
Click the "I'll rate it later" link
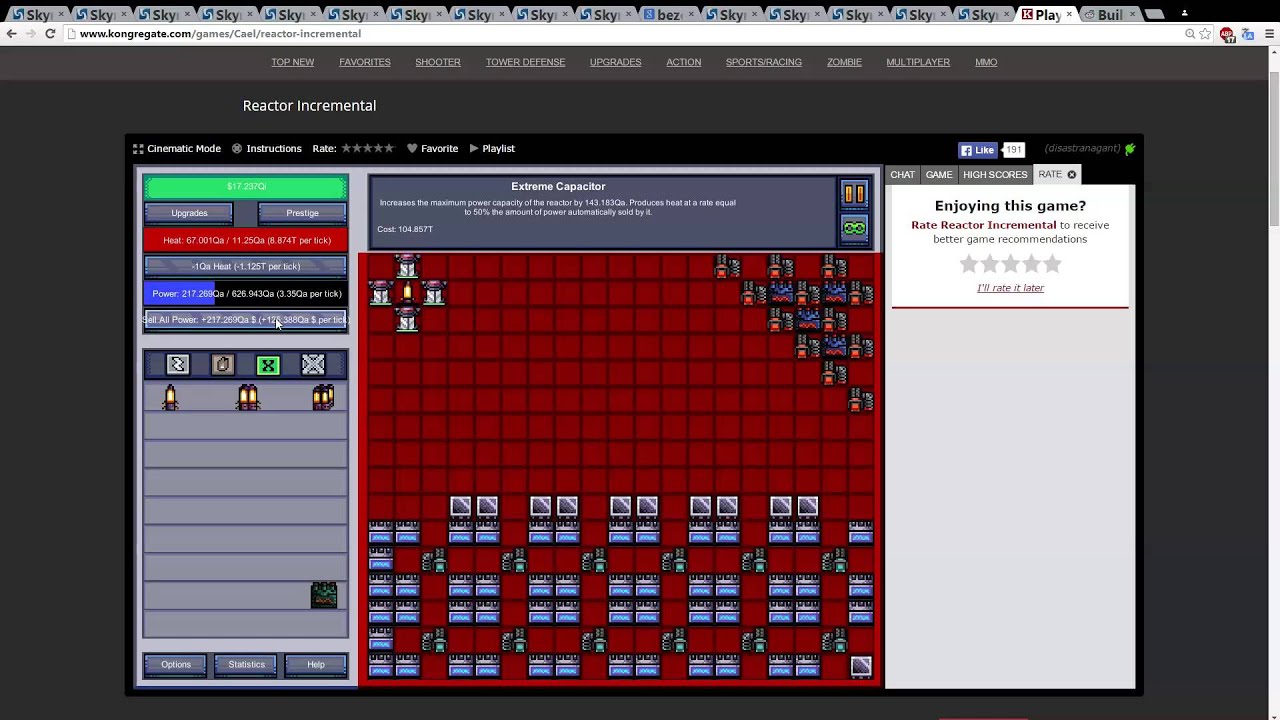pyautogui.click(x=1010, y=288)
